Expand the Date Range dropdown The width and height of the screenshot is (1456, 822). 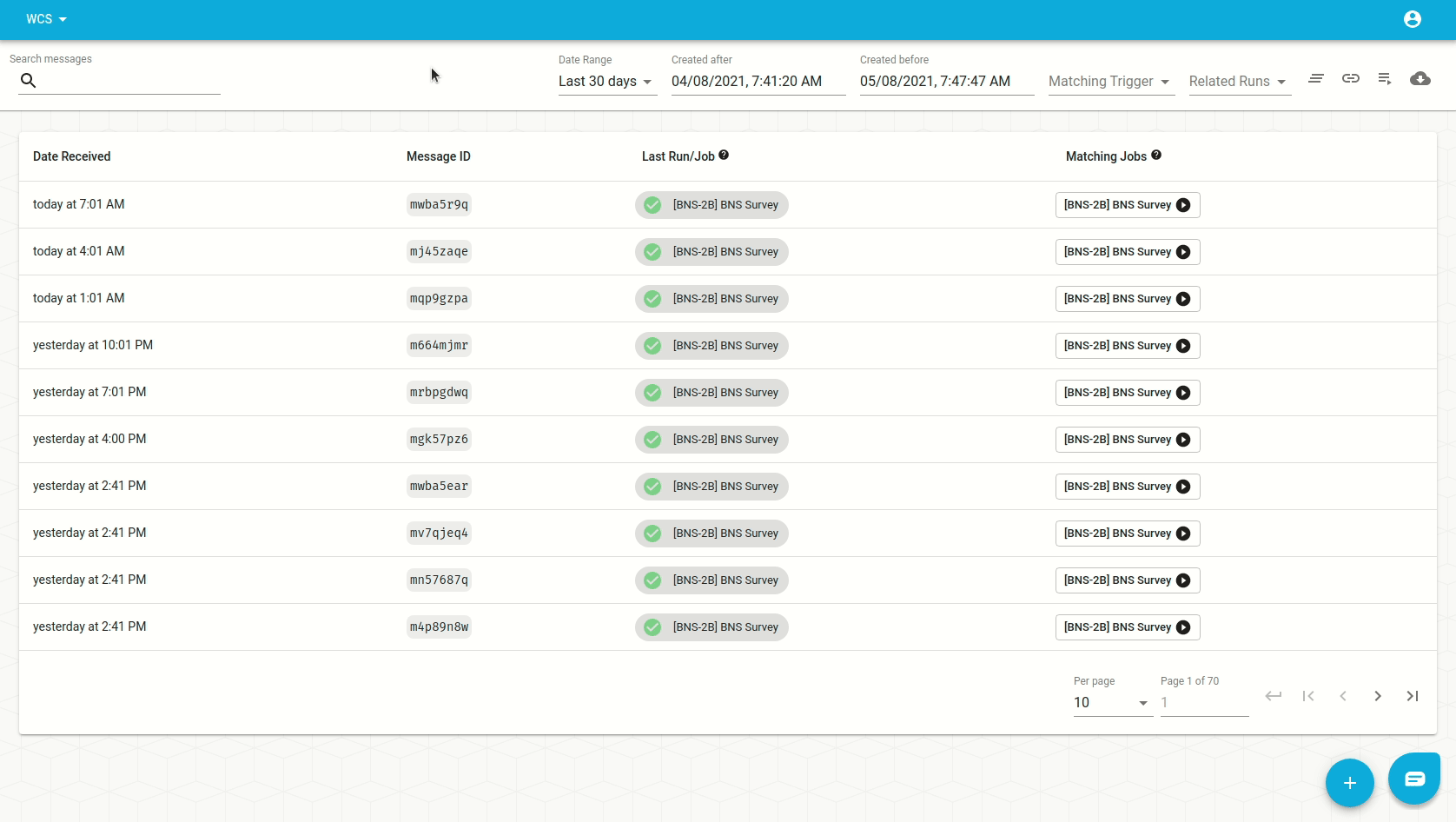(x=607, y=82)
